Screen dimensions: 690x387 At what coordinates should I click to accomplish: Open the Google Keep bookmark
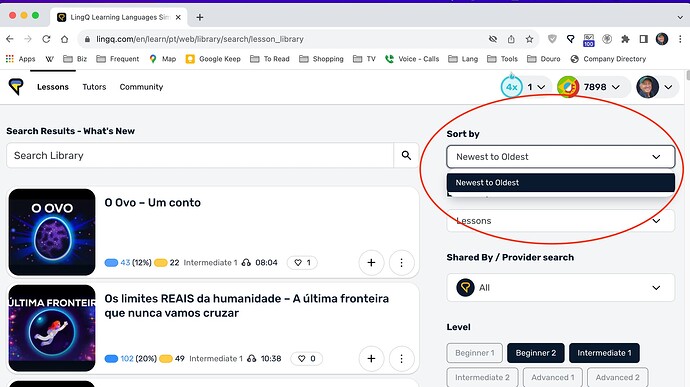(x=213, y=59)
